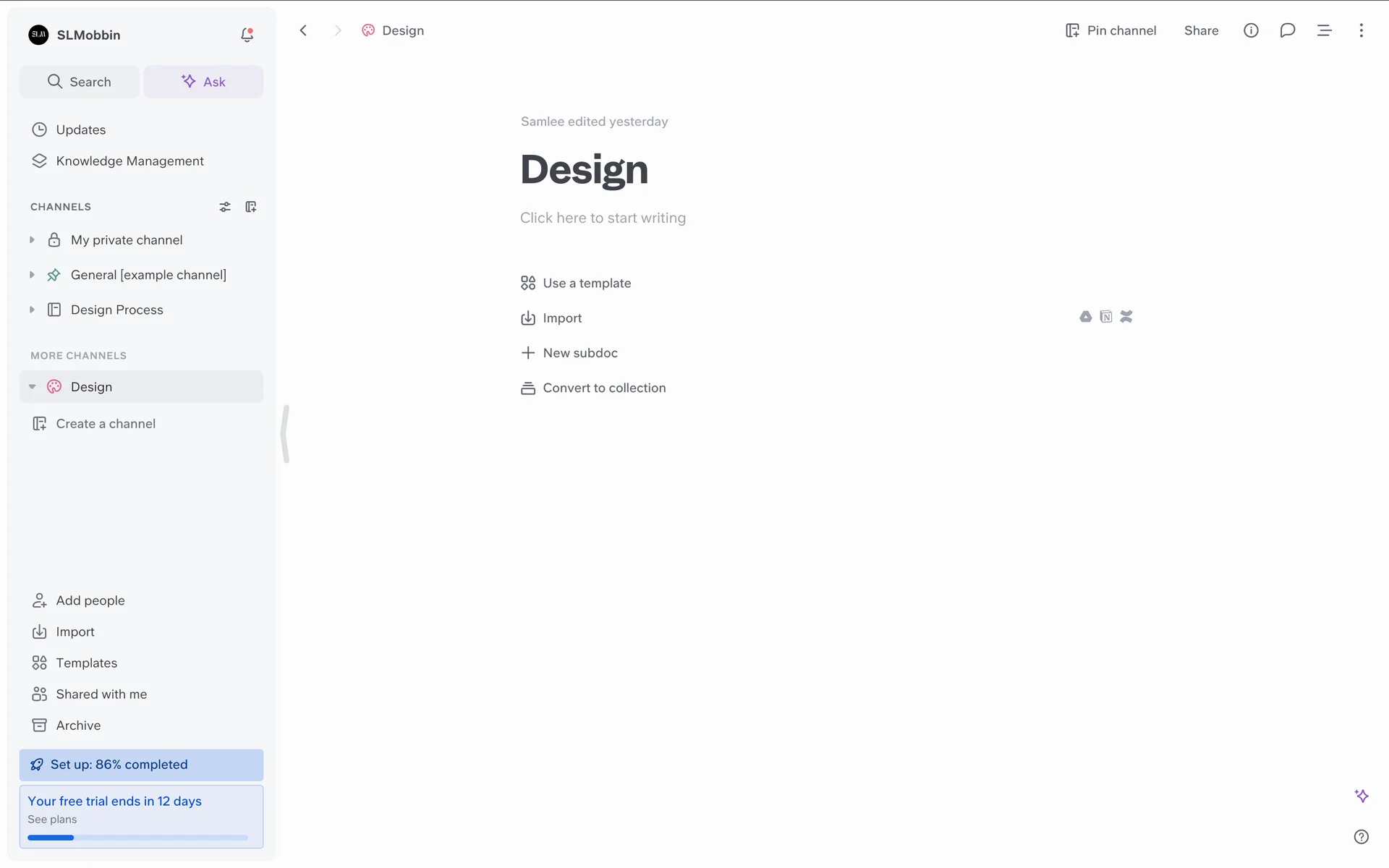1389x868 pixels.
Task: Click the Share button
Action: point(1201,30)
